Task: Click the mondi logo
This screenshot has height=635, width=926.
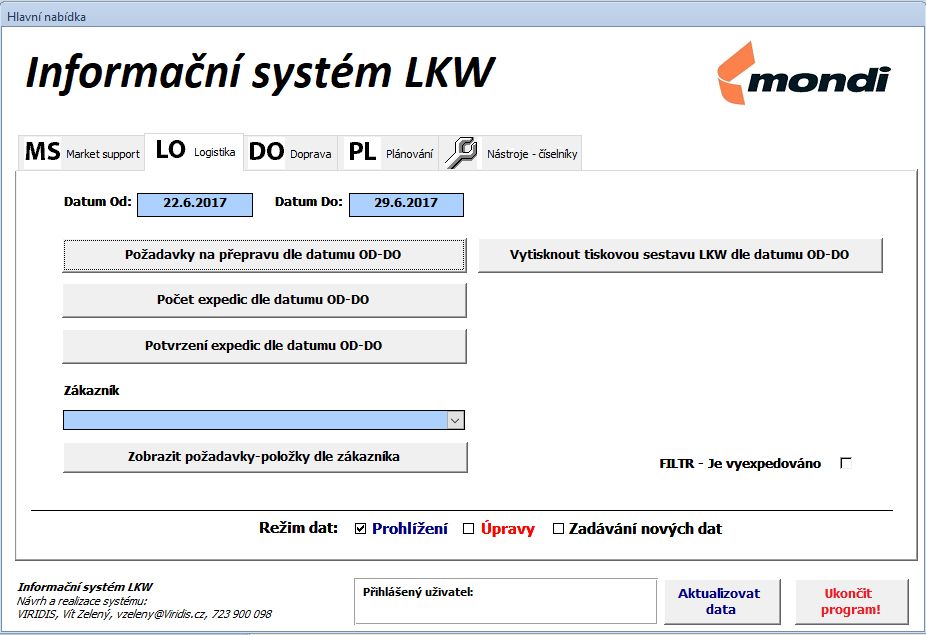Action: click(804, 73)
